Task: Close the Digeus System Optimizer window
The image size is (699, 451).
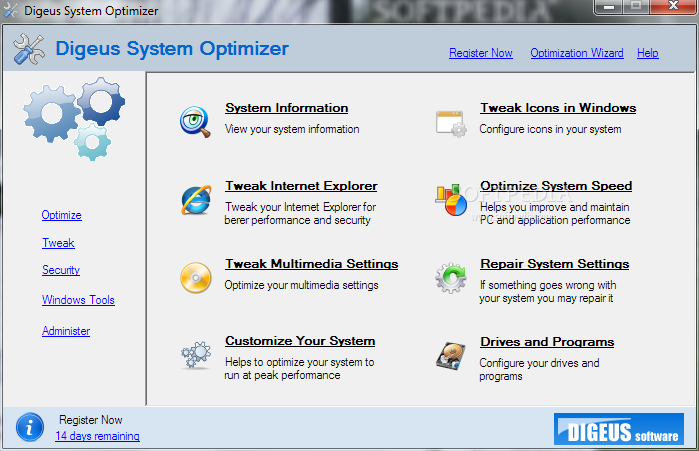Action: click(x=673, y=7)
